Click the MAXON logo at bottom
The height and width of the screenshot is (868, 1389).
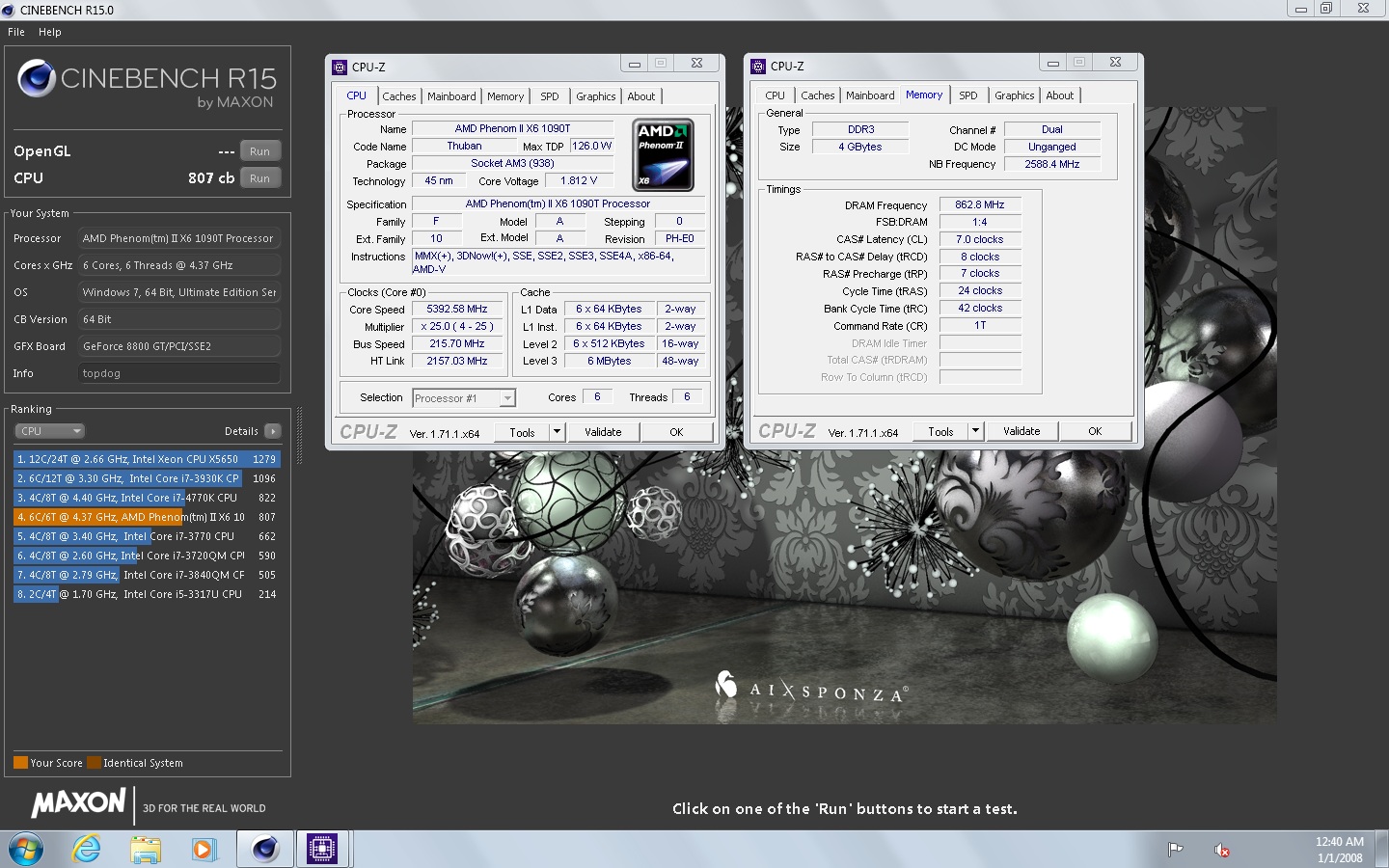79,802
